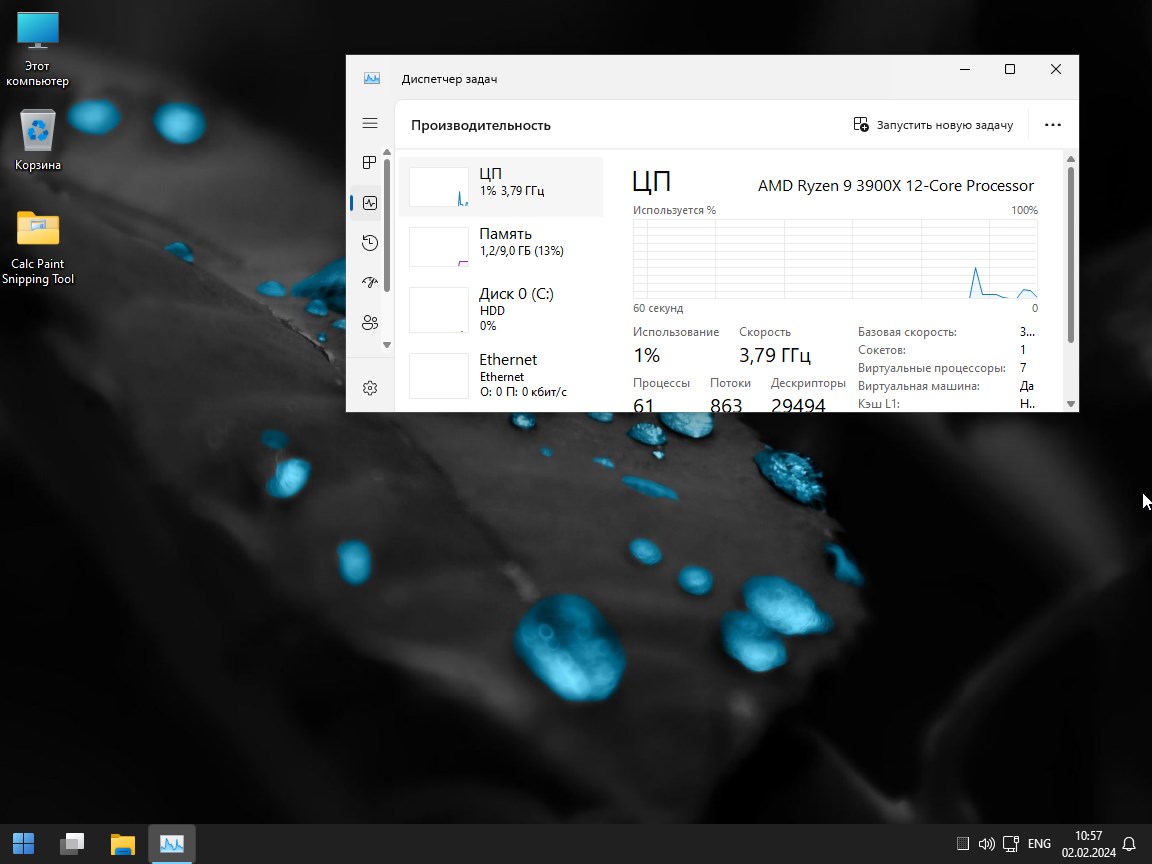This screenshot has width=1152, height=864.
Task: Close the Диспетчер задач window
Action: point(1056,69)
